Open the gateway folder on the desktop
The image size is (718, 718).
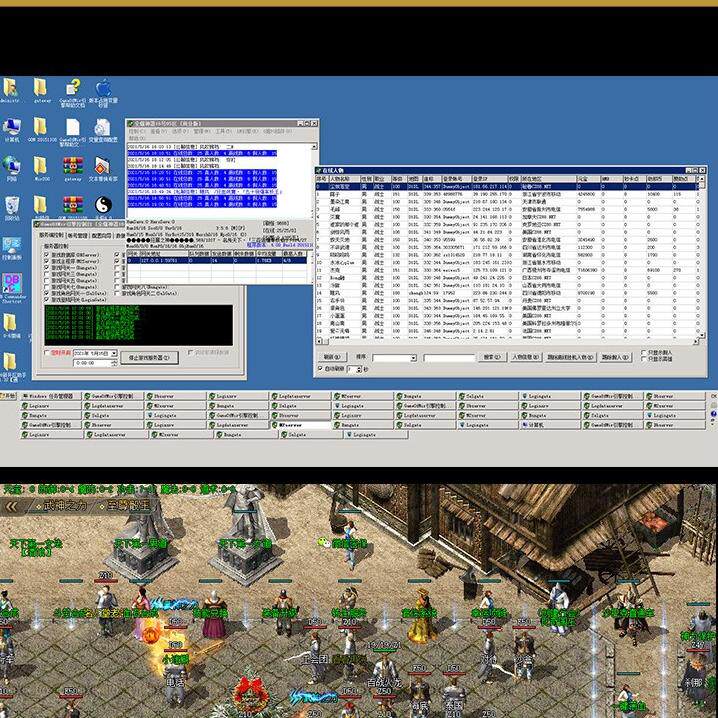pos(41,90)
